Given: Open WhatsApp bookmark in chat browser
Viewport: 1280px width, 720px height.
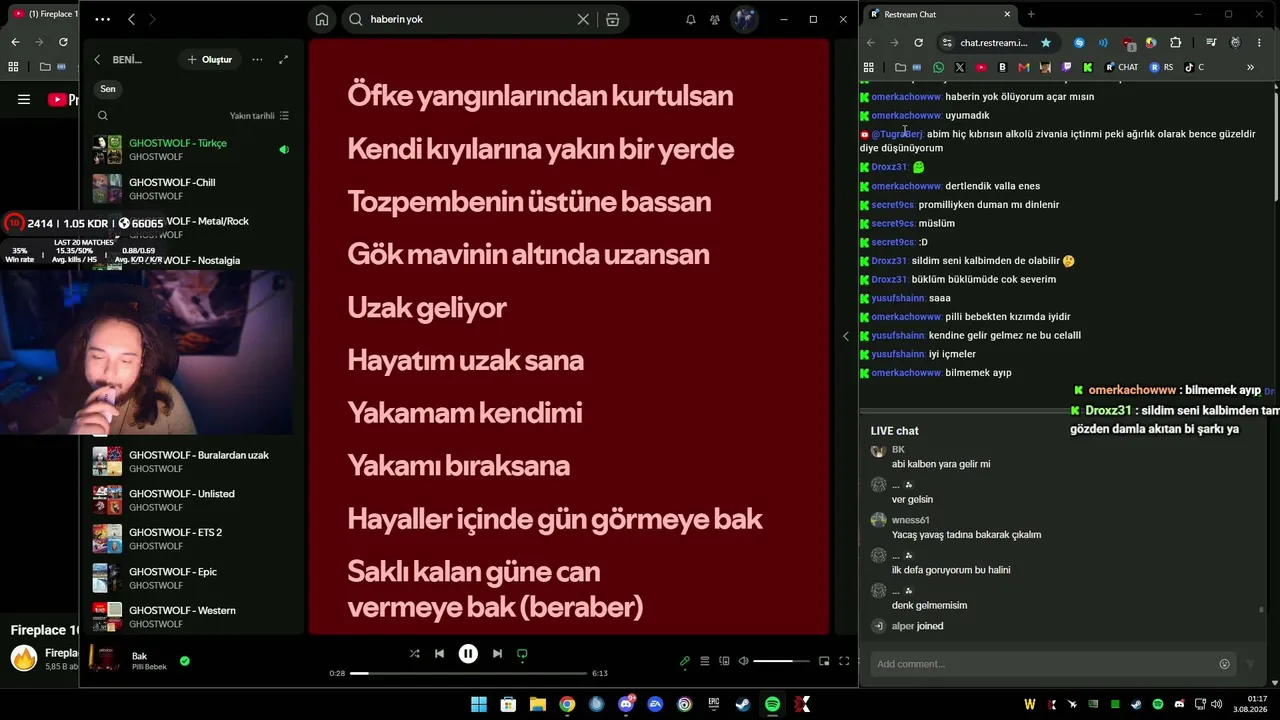Looking at the screenshot, I should click(x=938, y=68).
